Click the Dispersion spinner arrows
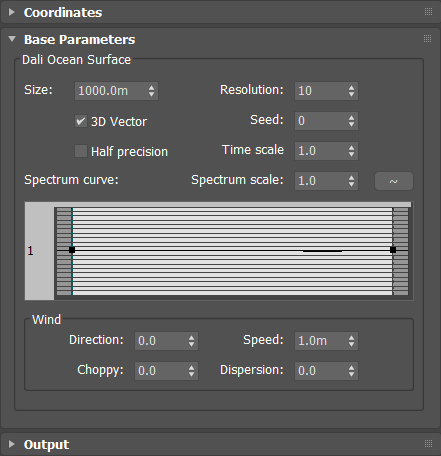The width and height of the screenshot is (441, 456). pyautogui.click(x=351, y=371)
